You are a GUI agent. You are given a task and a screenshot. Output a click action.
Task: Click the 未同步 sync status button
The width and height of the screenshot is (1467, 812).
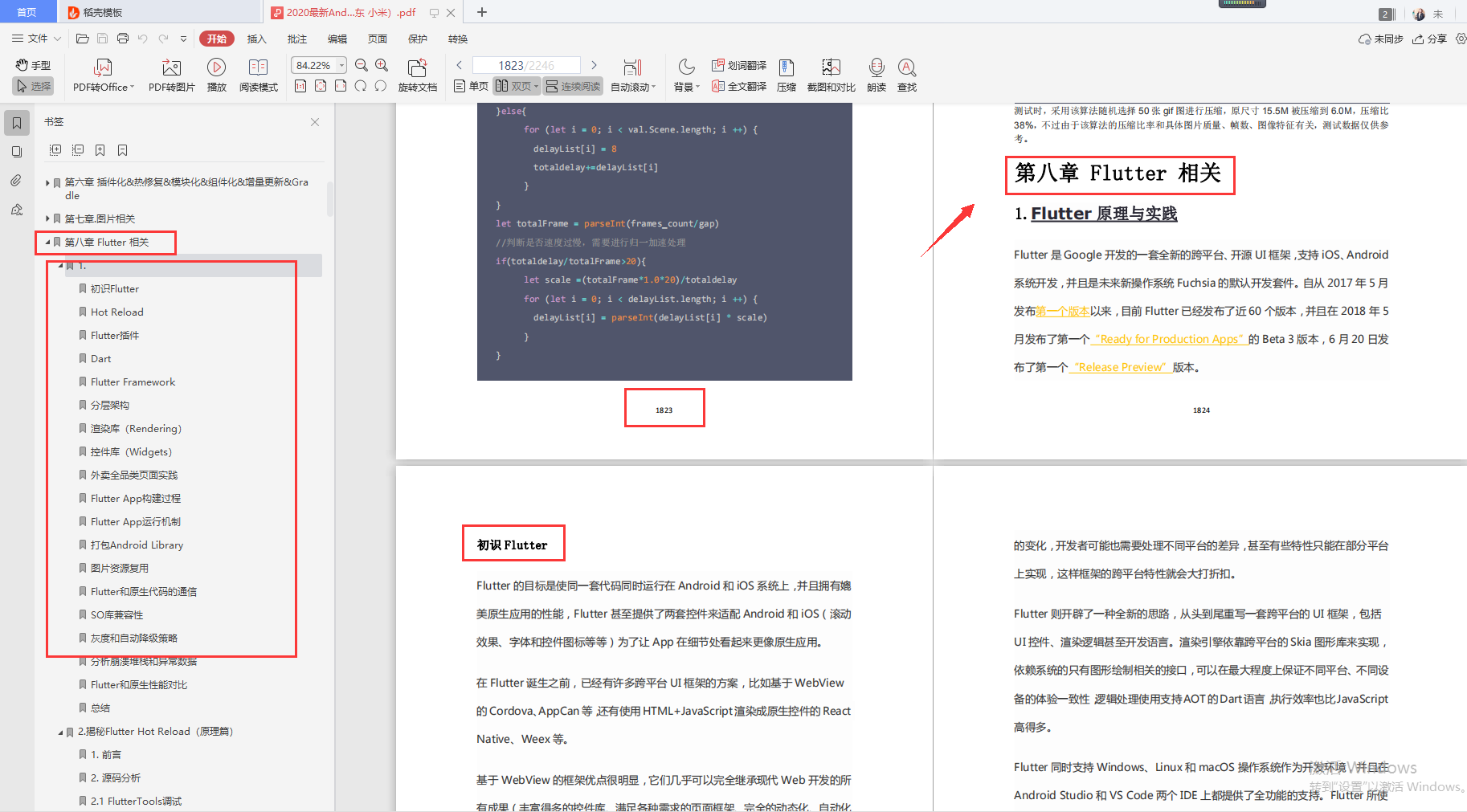(1380, 39)
